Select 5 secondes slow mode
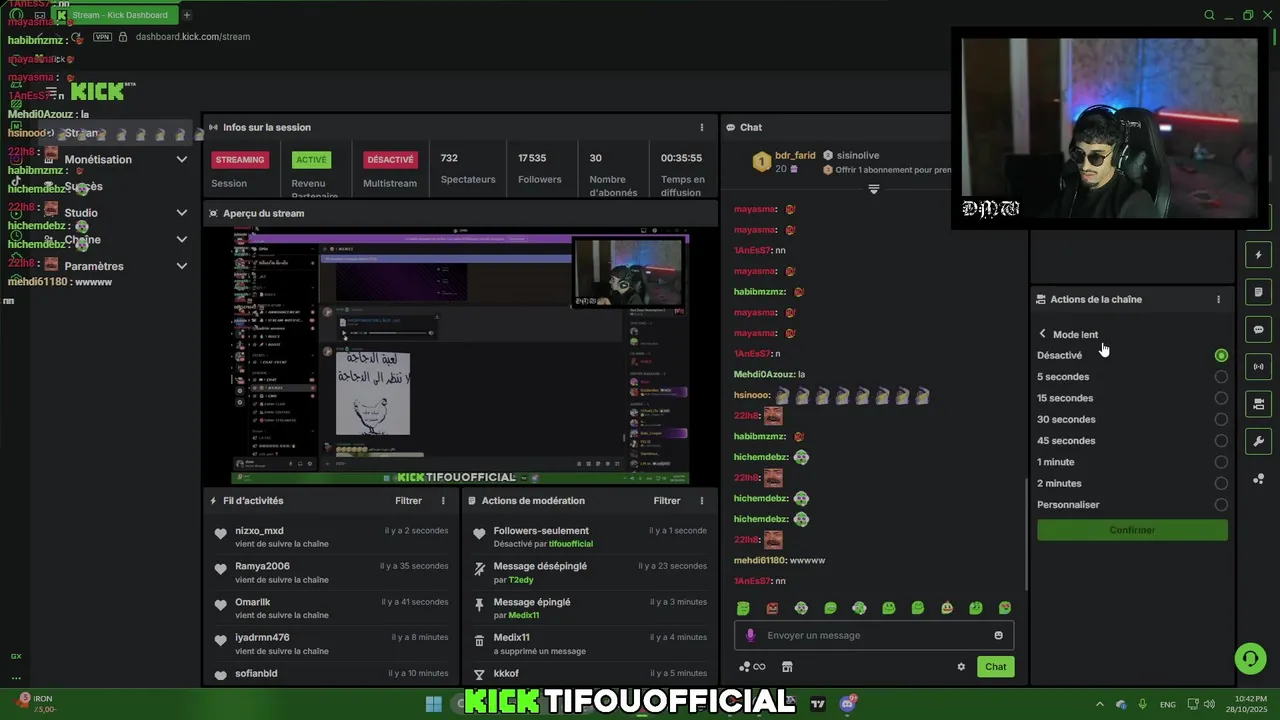 1132,377
